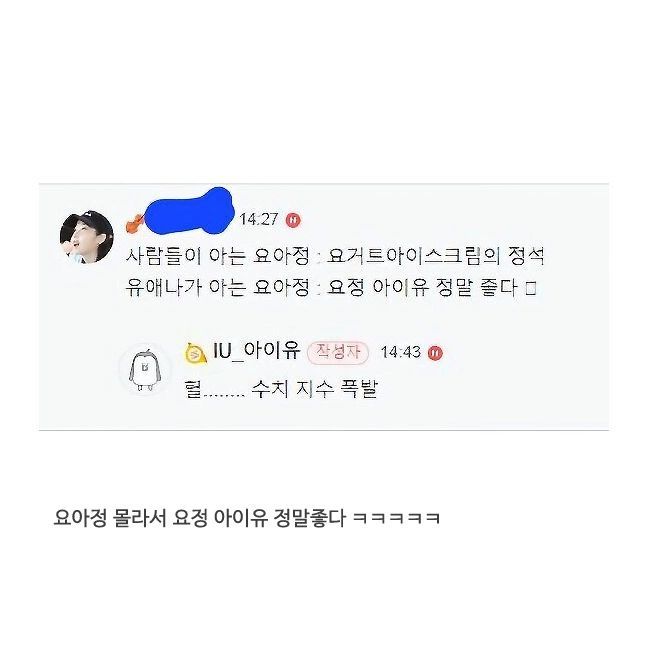Click the word 폭발 in IU's reply

[359, 389]
